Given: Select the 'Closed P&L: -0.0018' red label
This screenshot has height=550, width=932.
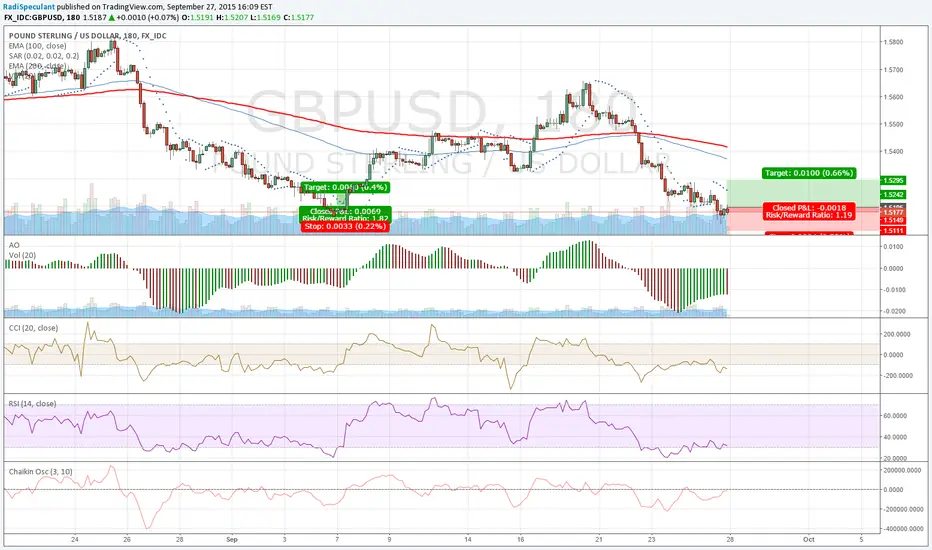Looking at the screenshot, I should click(809, 208).
